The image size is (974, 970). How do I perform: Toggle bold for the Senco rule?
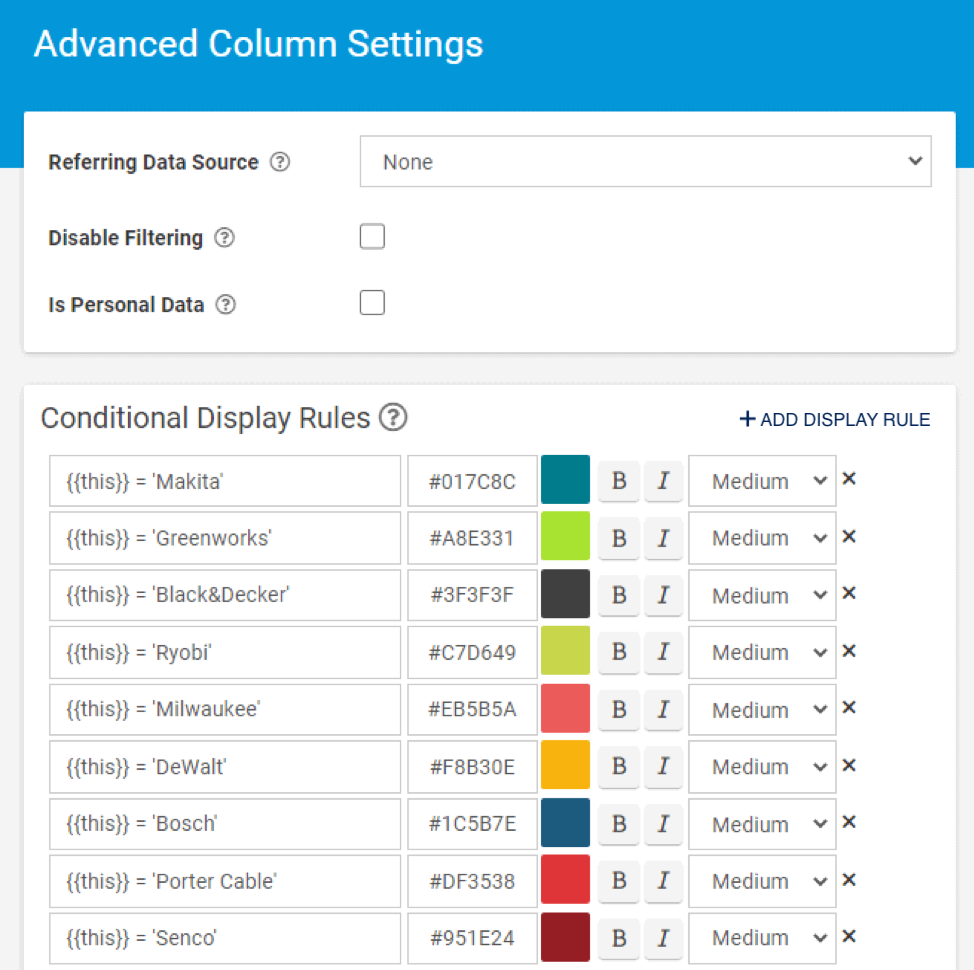(x=619, y=938)
